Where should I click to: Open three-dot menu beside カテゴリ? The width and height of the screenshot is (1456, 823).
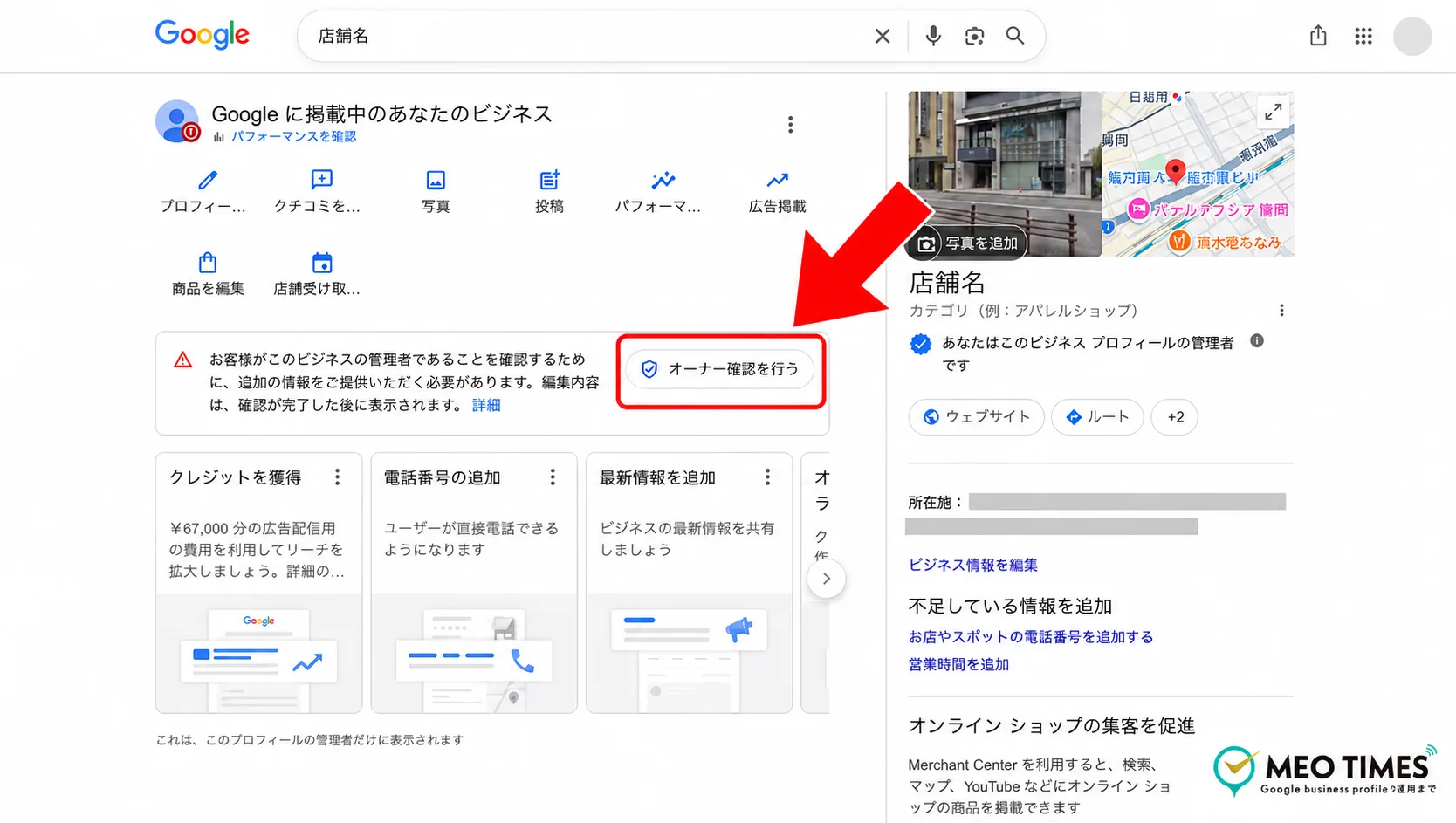(1281, 311)
